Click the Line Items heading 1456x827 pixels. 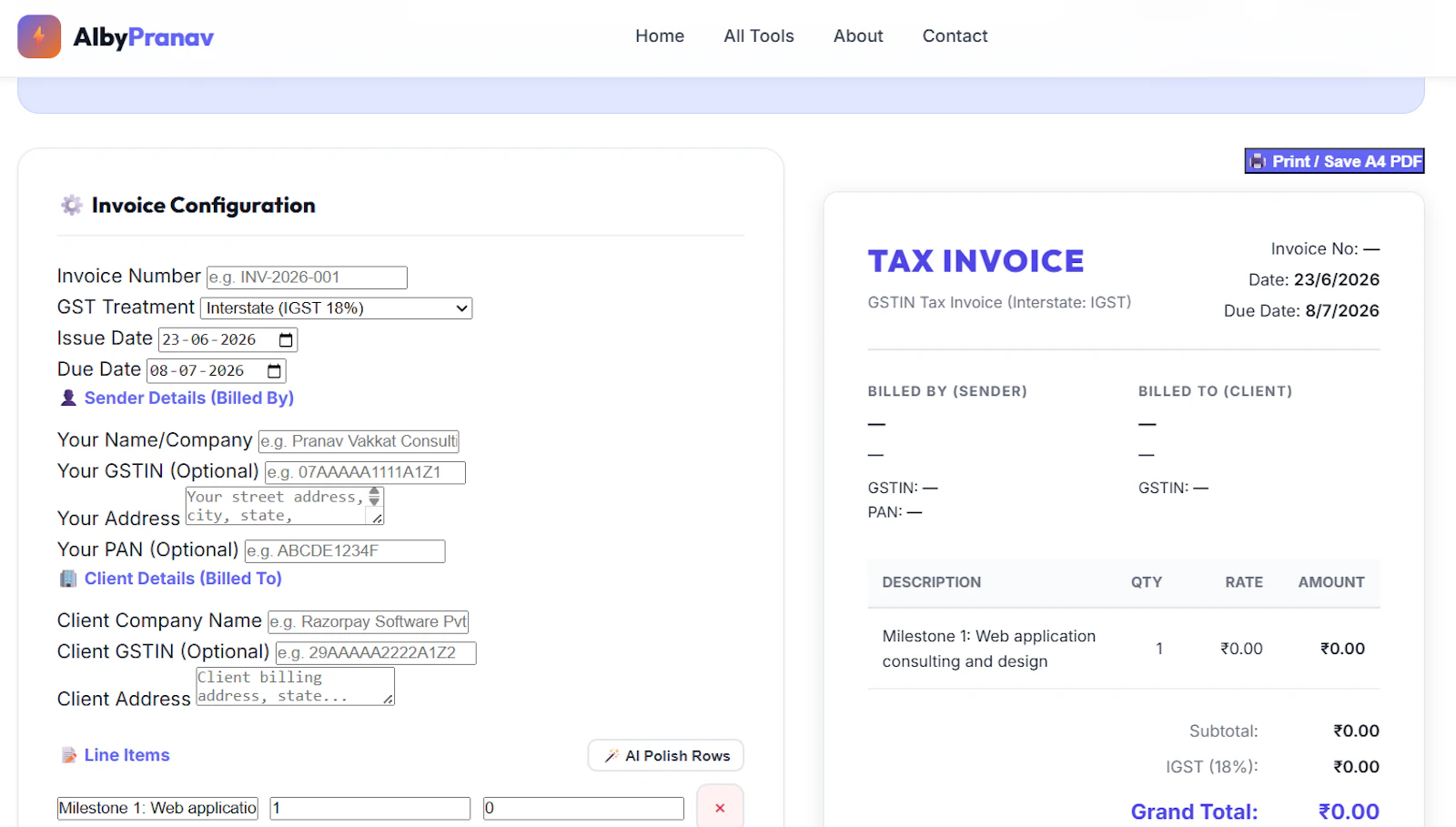(127, 755)
